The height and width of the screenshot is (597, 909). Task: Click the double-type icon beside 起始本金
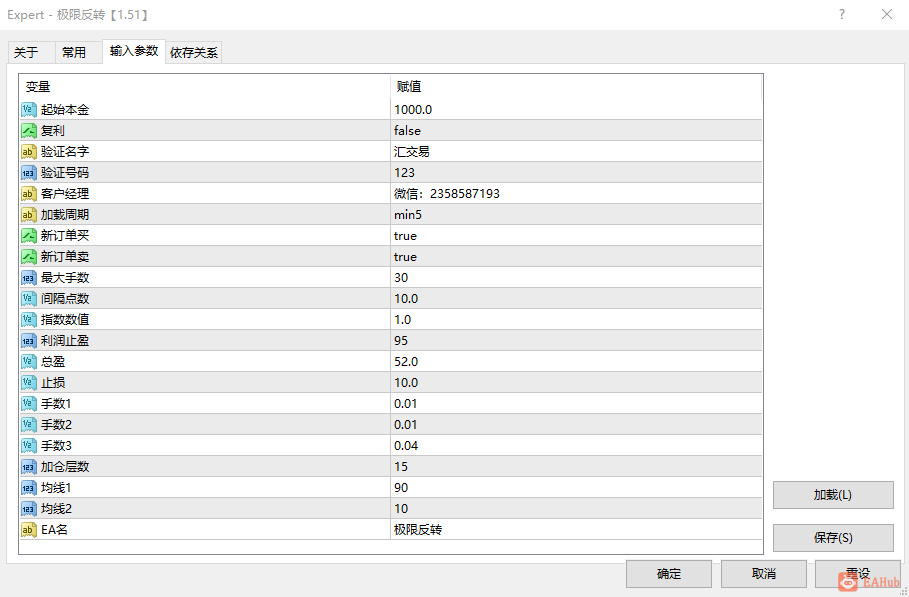[x=29, y=110]
